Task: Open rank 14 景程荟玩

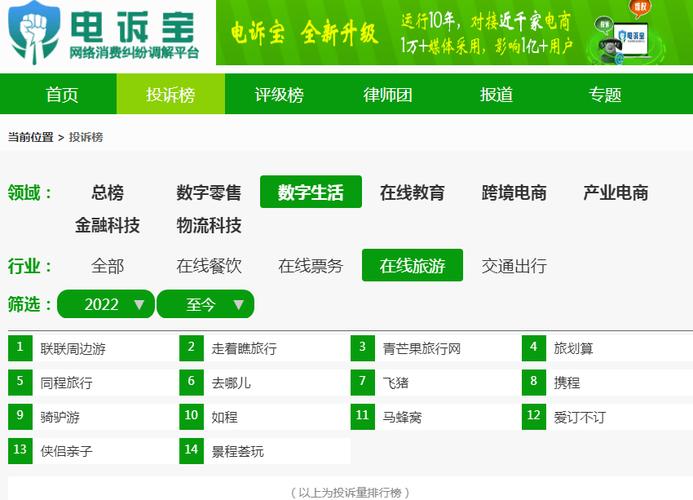Action: pos(265,451)
